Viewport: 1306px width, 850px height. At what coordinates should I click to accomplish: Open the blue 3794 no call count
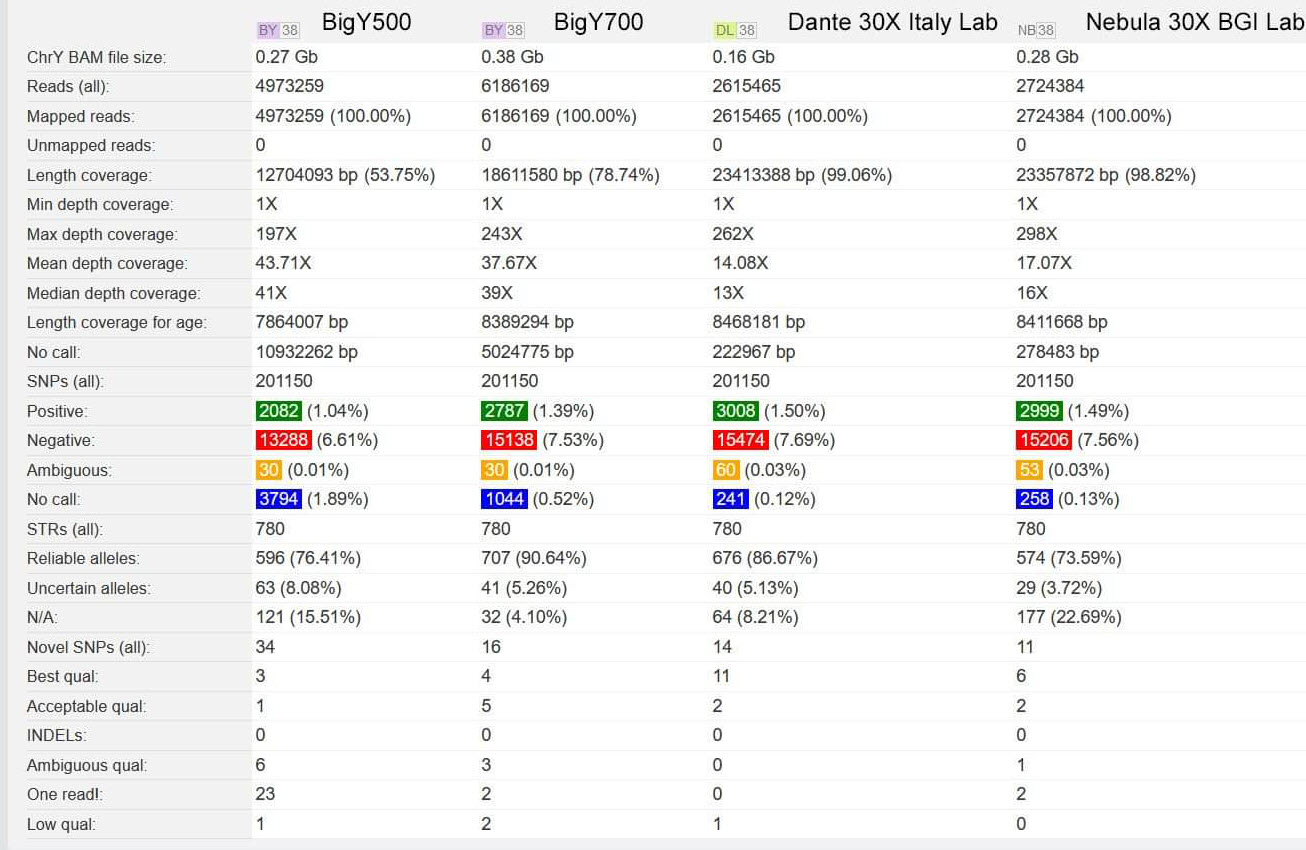(279, 499)
